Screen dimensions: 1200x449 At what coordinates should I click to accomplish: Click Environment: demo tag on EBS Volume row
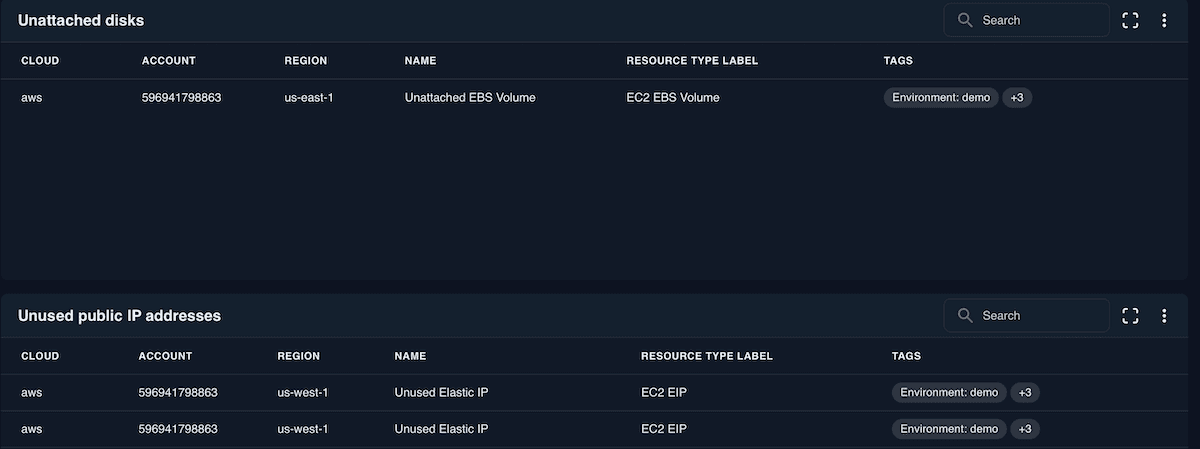pos(940,98)
